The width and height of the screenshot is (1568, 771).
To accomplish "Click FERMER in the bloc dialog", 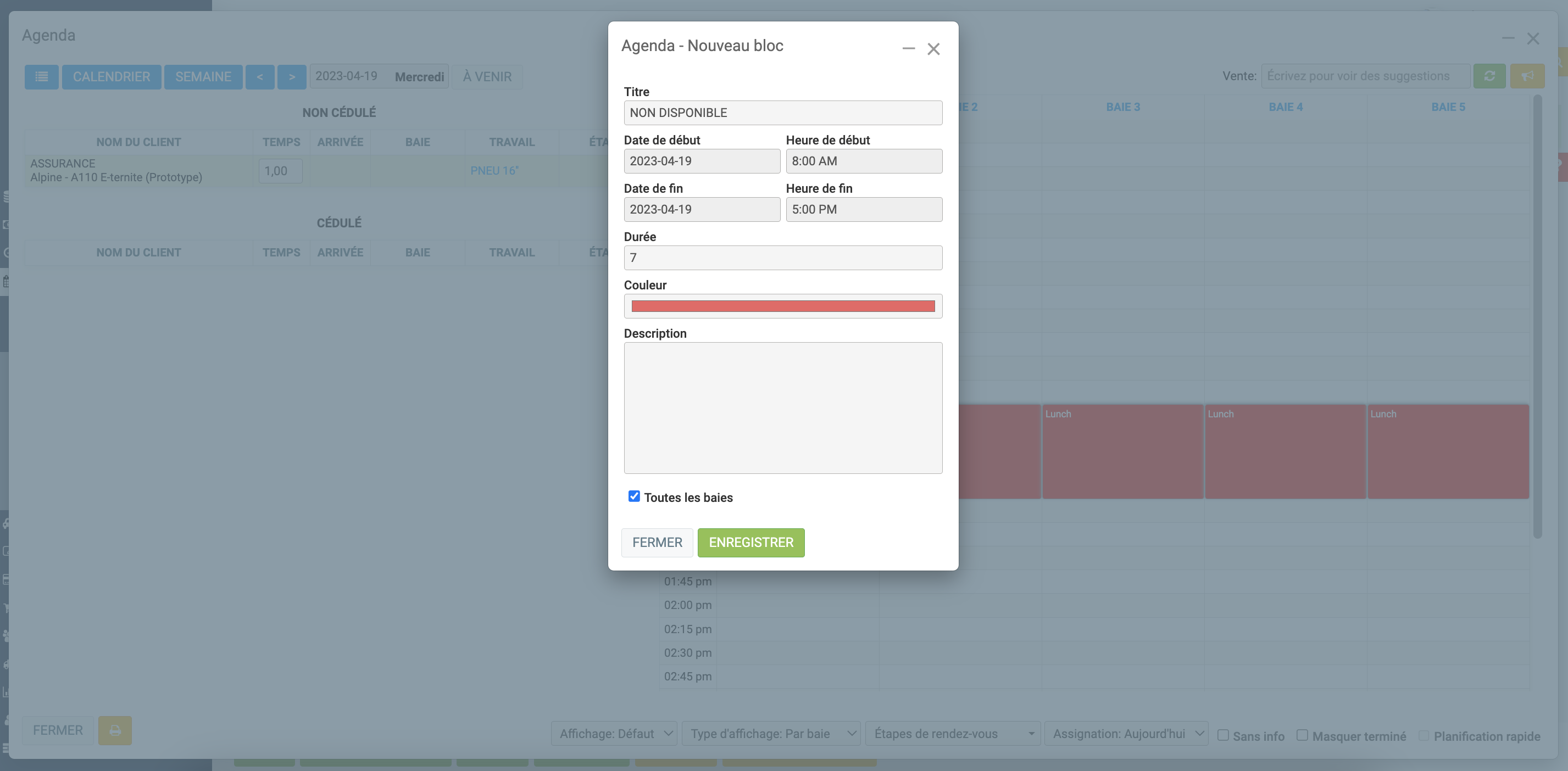I will 657,542.
